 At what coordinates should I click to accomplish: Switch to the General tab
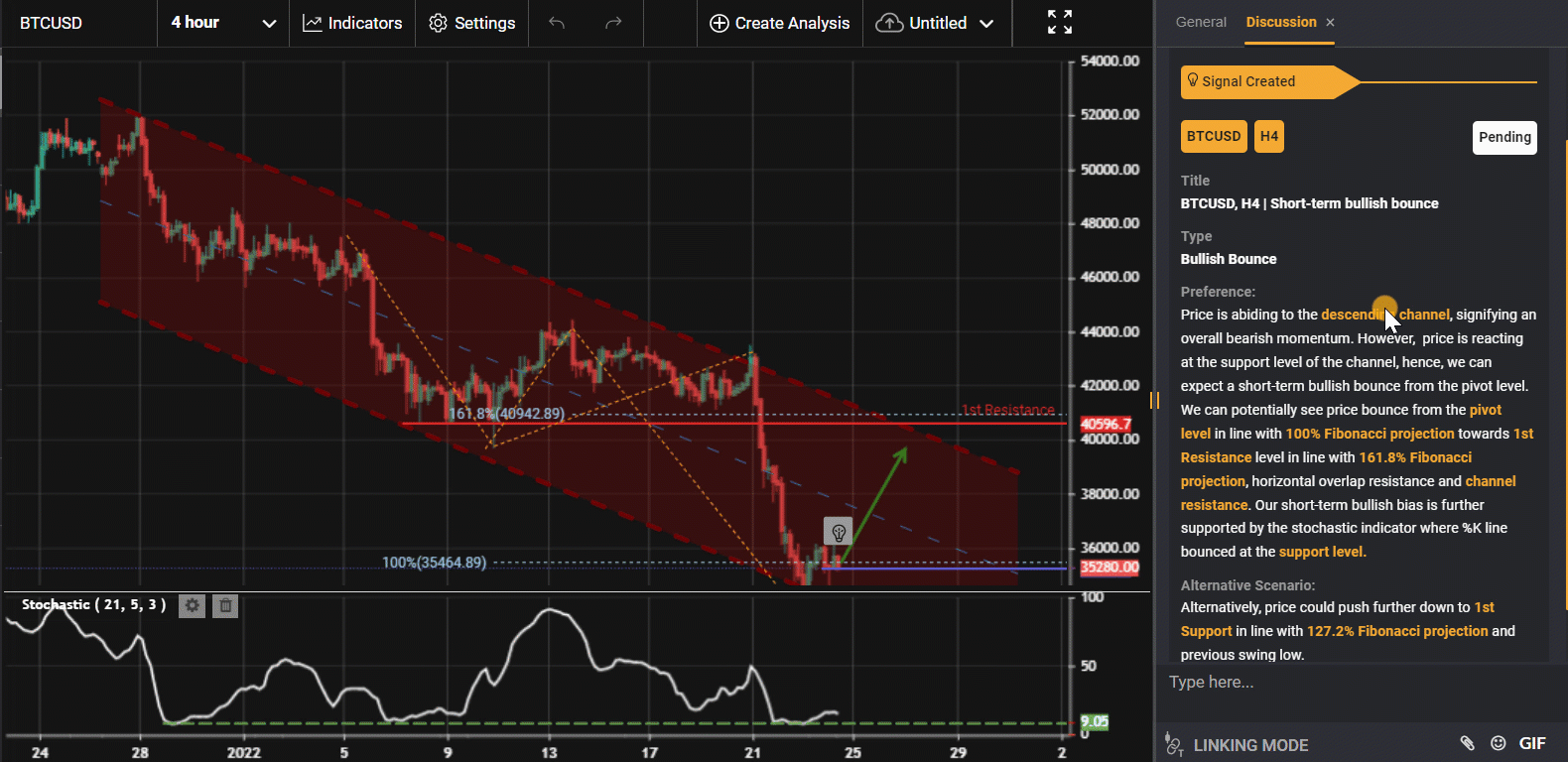pos(1201,22)
